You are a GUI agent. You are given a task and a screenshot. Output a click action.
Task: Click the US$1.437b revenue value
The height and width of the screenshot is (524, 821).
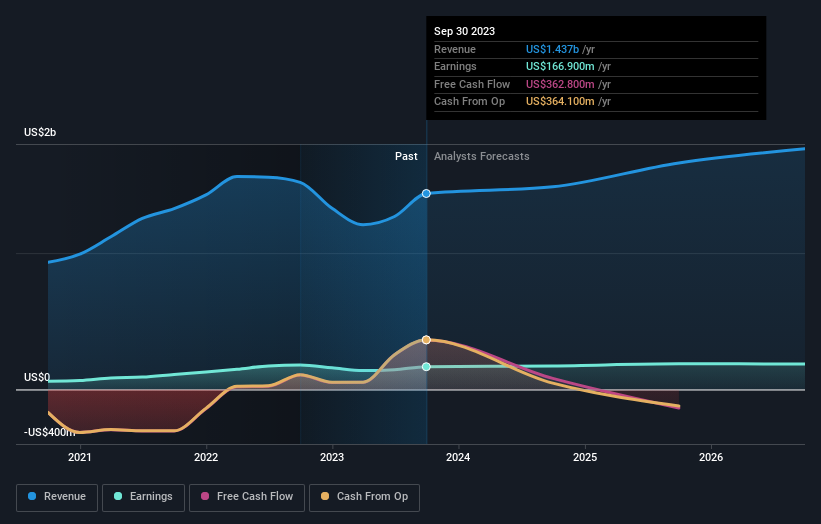(552, 49)
